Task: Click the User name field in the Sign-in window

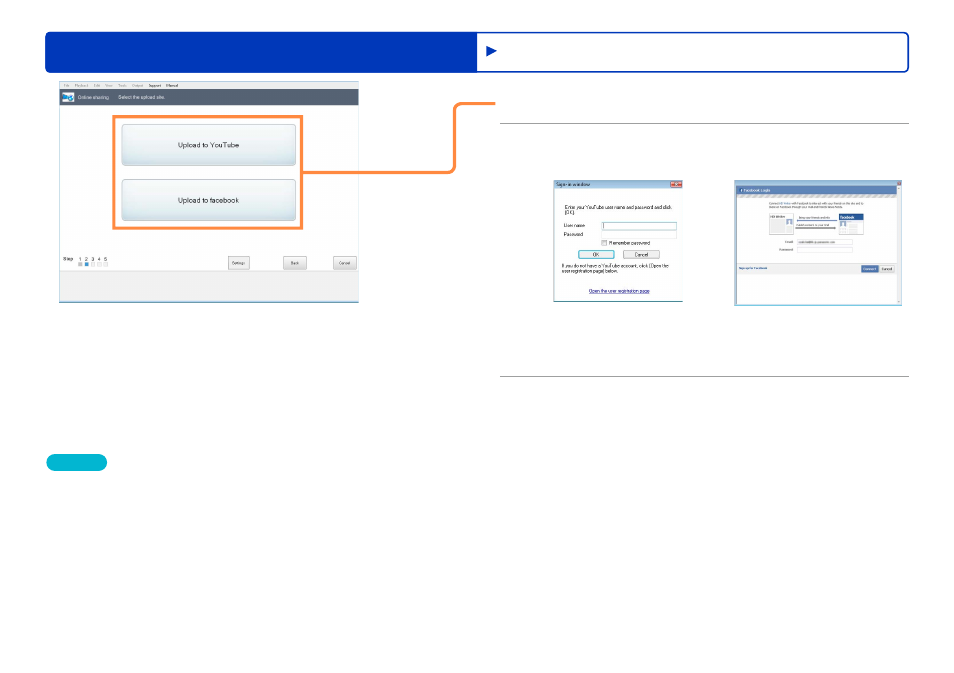Action: [x=639, y=226]
